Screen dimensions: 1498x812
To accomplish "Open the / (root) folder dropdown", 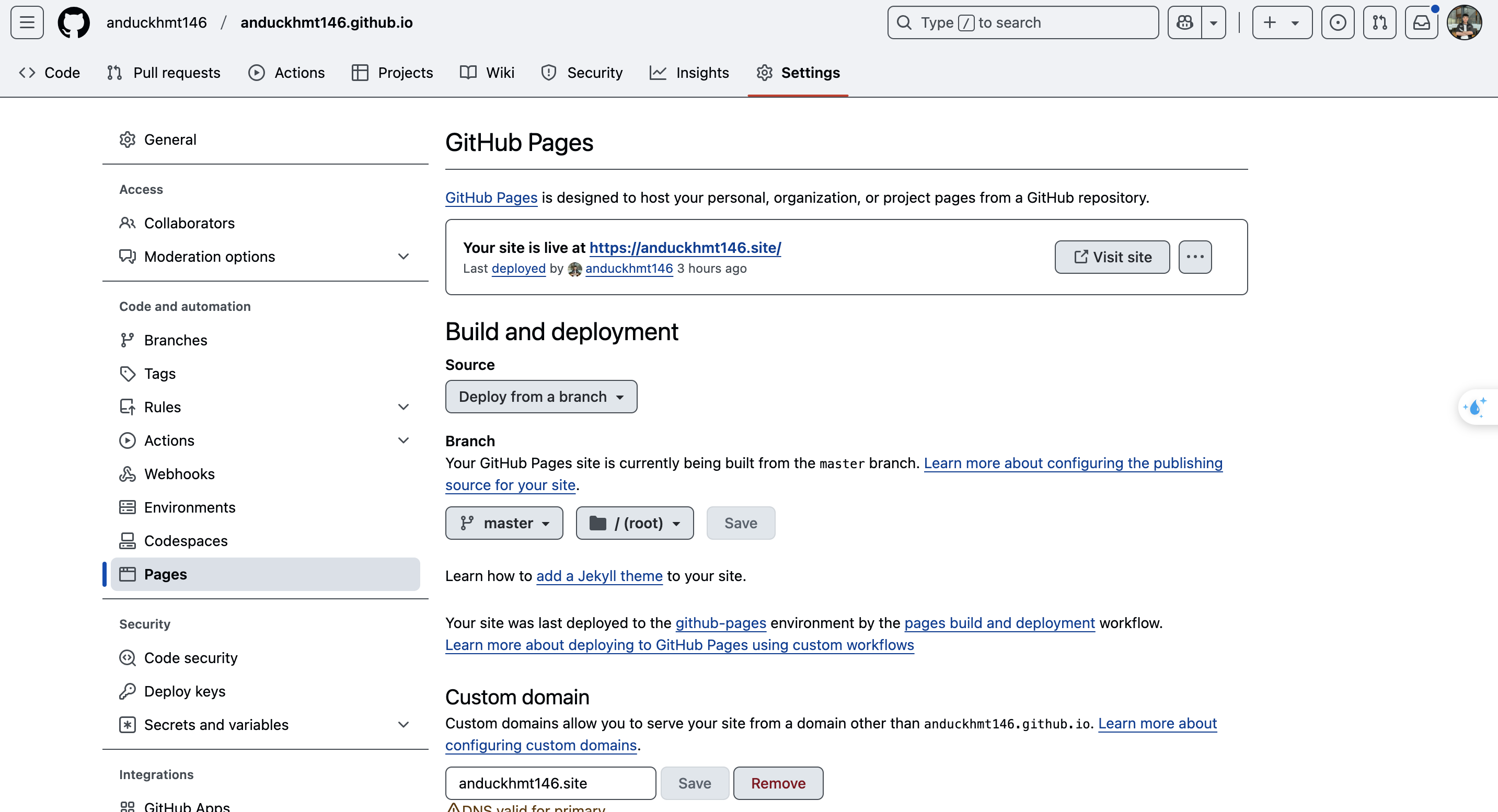I will [x=635, y=523].
